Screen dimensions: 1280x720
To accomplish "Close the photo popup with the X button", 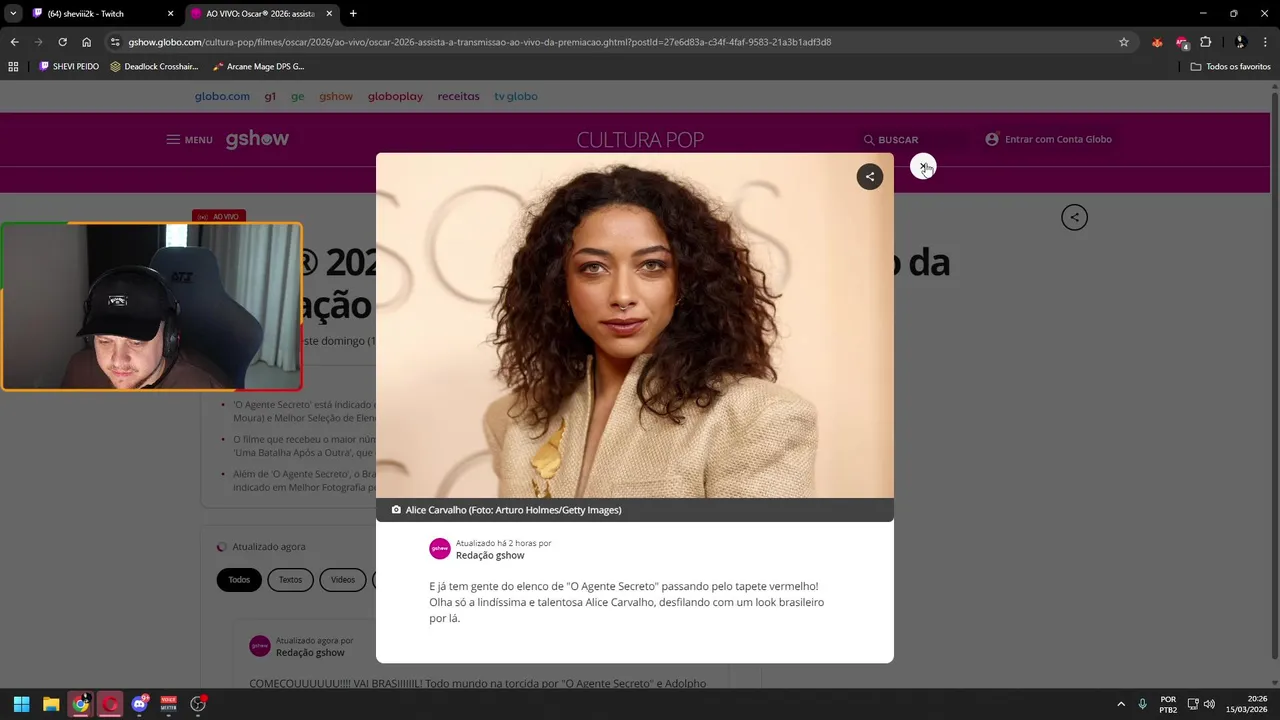I will click(922, 167).
